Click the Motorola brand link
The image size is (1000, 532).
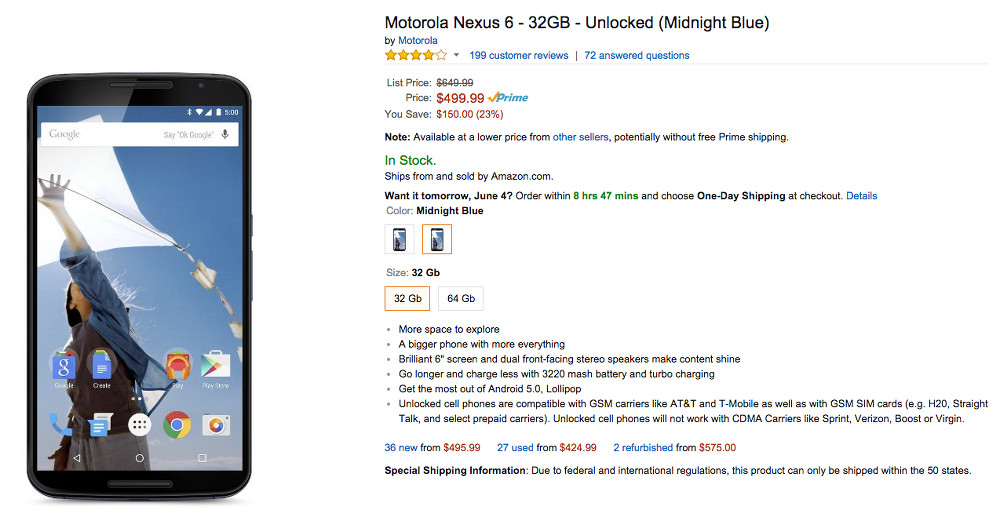tap(418, 41)
